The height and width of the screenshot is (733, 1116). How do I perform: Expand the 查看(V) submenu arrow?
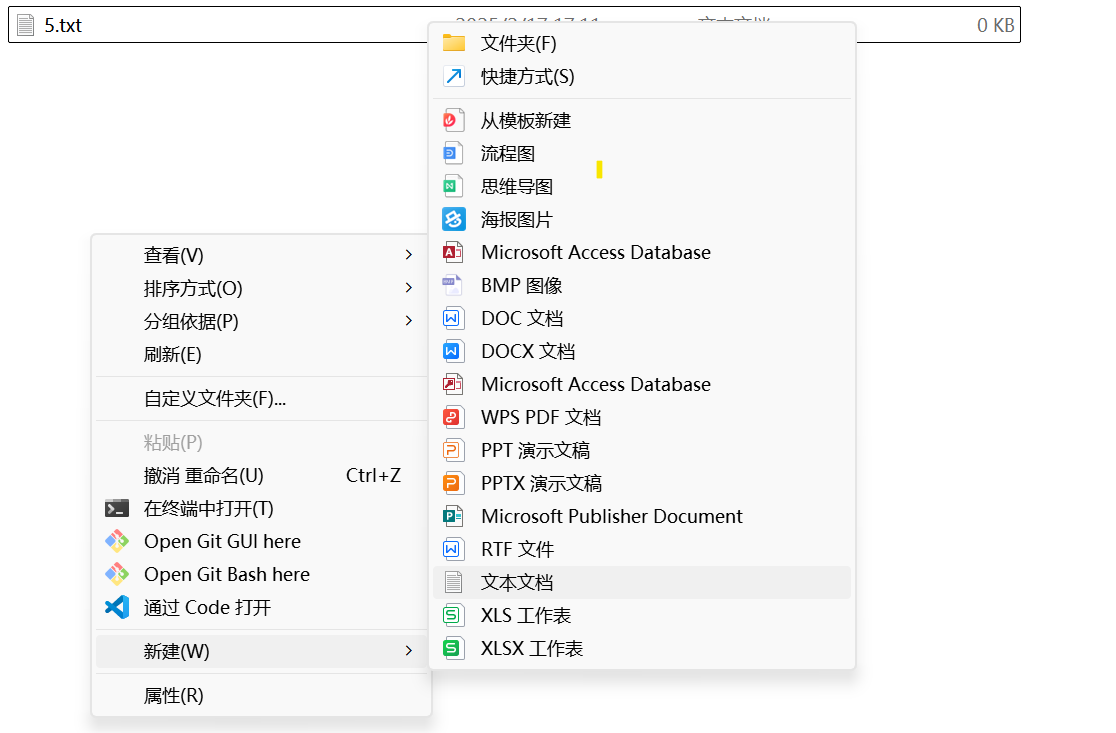point(408,256)
